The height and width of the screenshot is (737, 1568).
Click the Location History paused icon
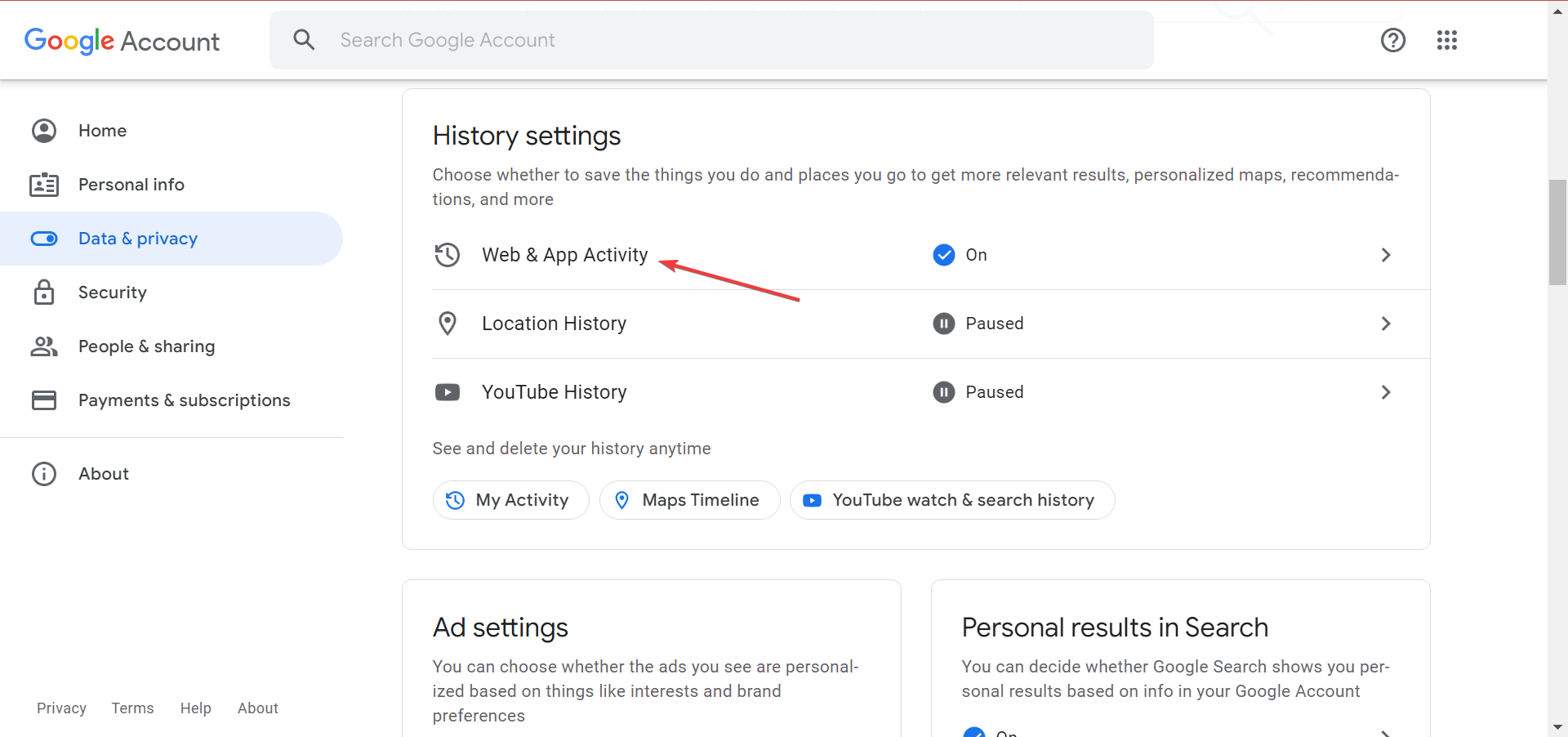[x=944, y=324]
